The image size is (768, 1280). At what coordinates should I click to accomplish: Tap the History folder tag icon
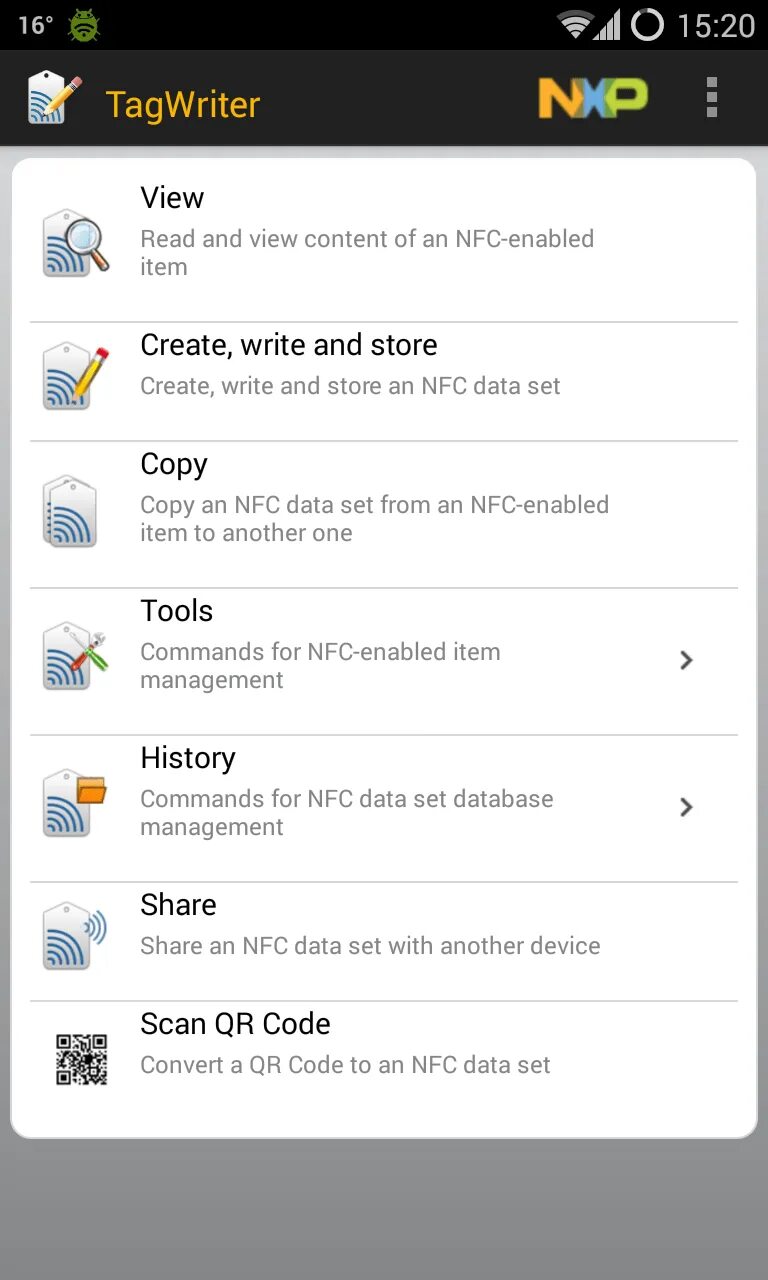click(76, 803)
